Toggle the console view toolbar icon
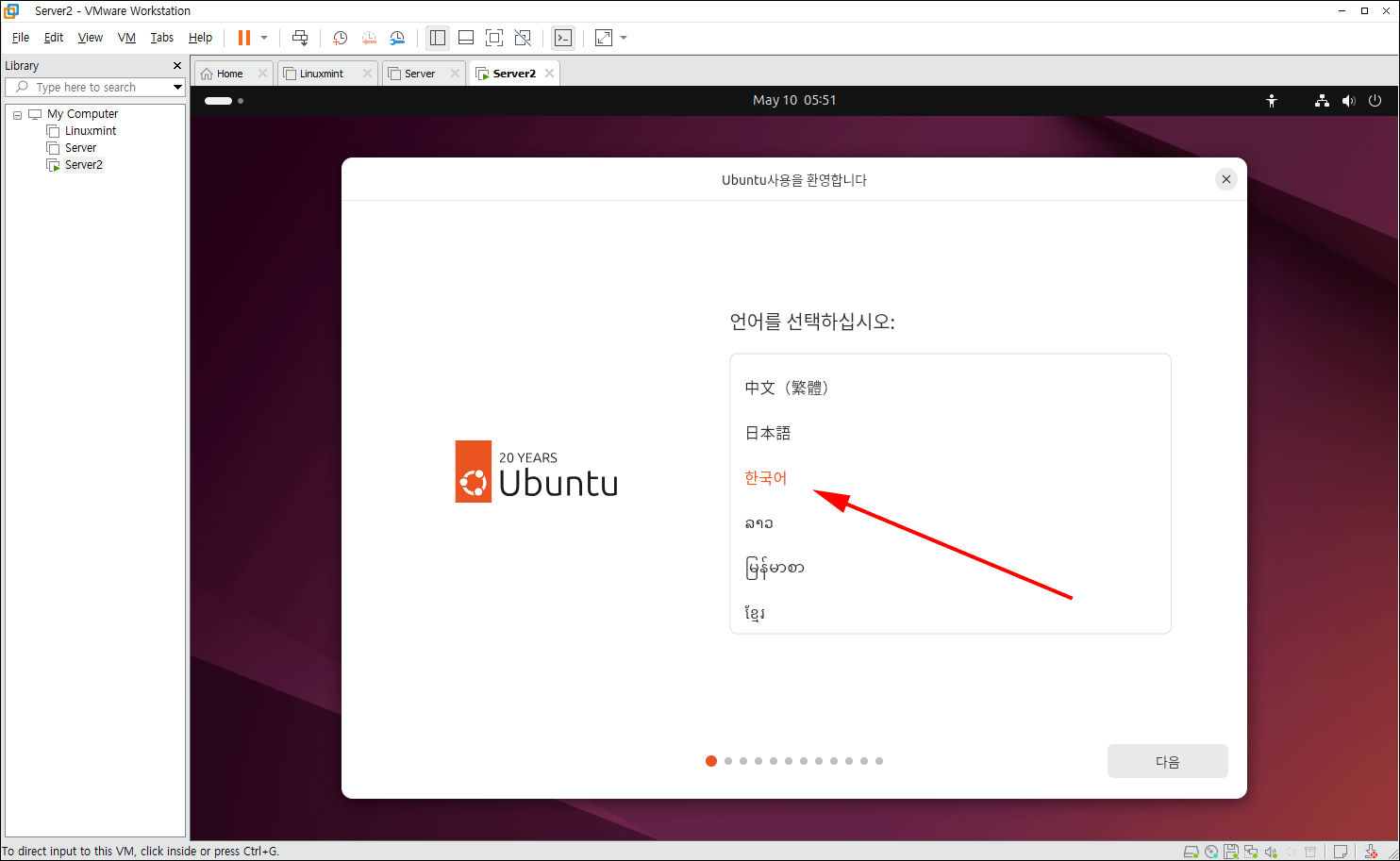Viewport: 1400px width, 861px height. [x=563, y=38]
